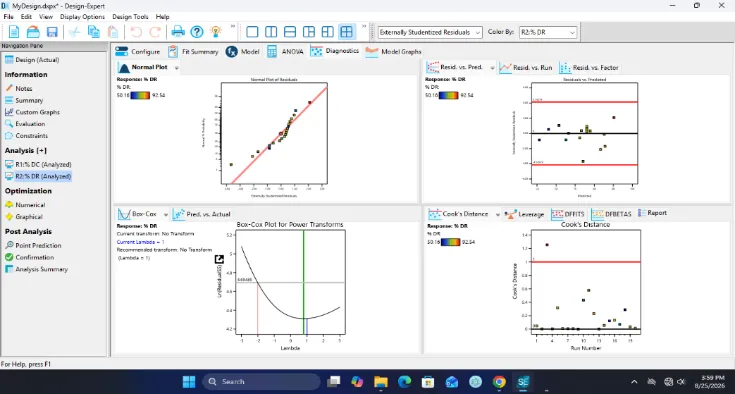Expand the Analysis [+] section
The image size is (735, 394).
26,150
